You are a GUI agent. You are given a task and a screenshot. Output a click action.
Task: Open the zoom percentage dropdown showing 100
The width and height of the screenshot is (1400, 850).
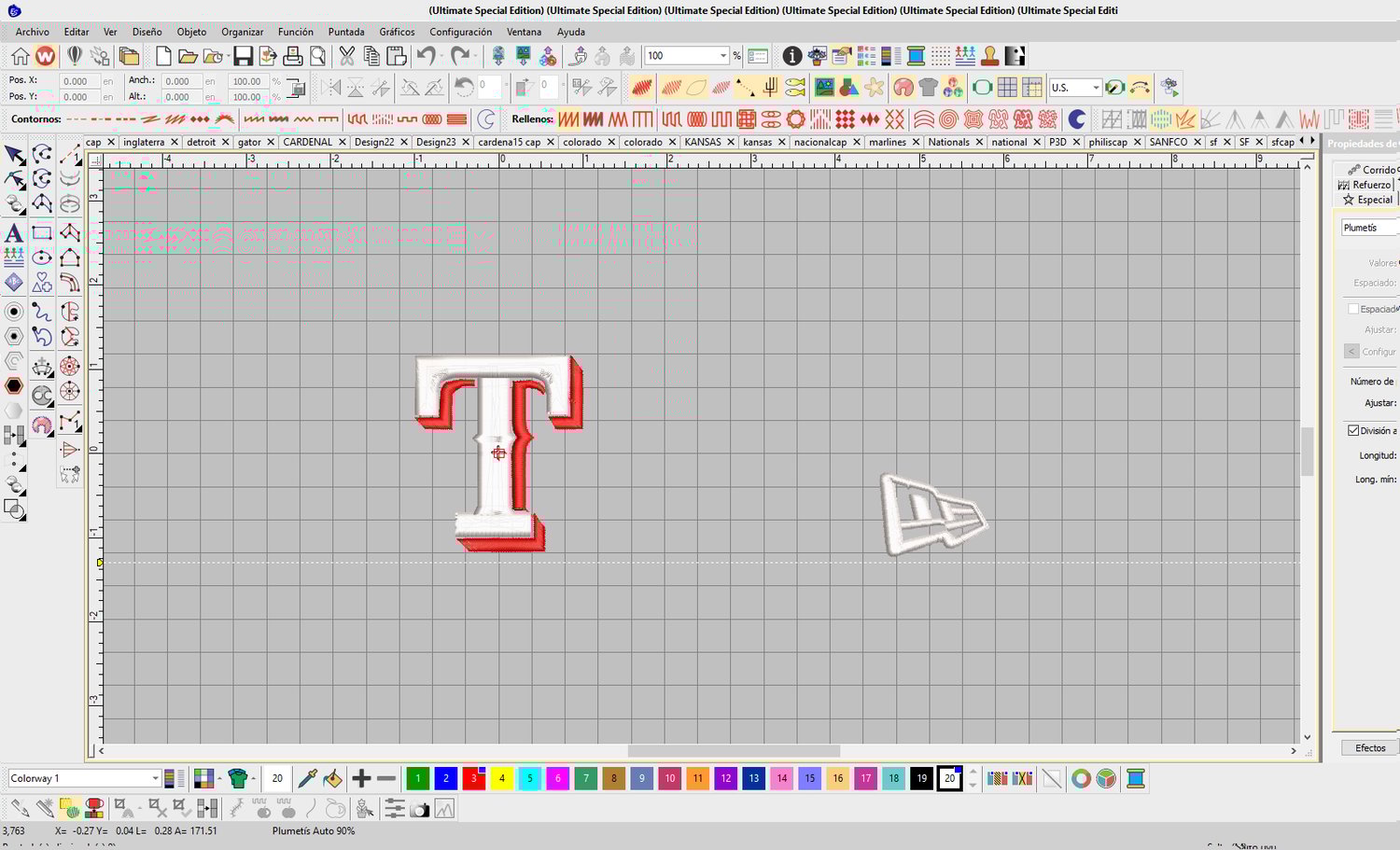(x=722, y=56)
